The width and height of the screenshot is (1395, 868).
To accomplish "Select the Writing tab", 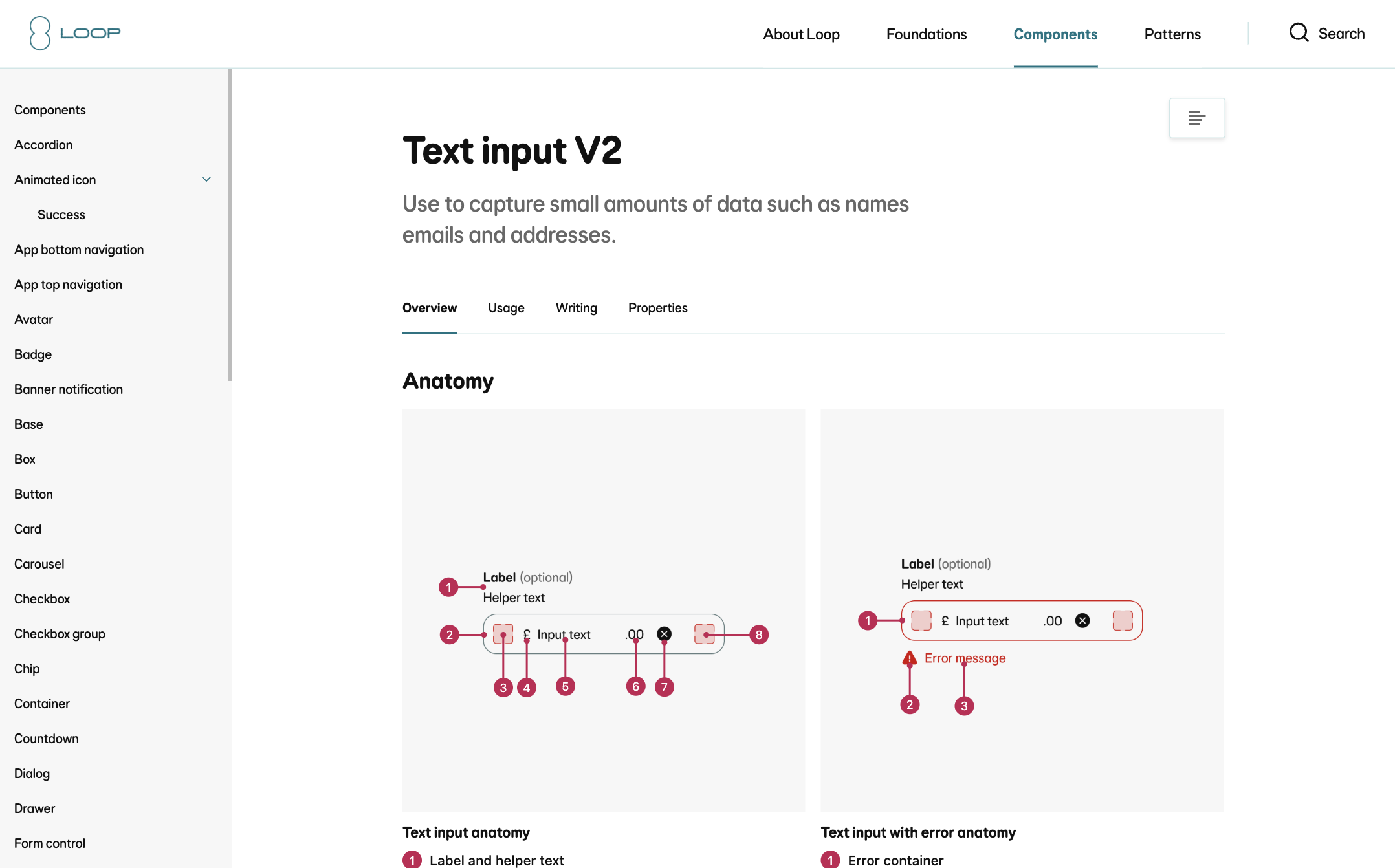I will click(x=576, y=308).
